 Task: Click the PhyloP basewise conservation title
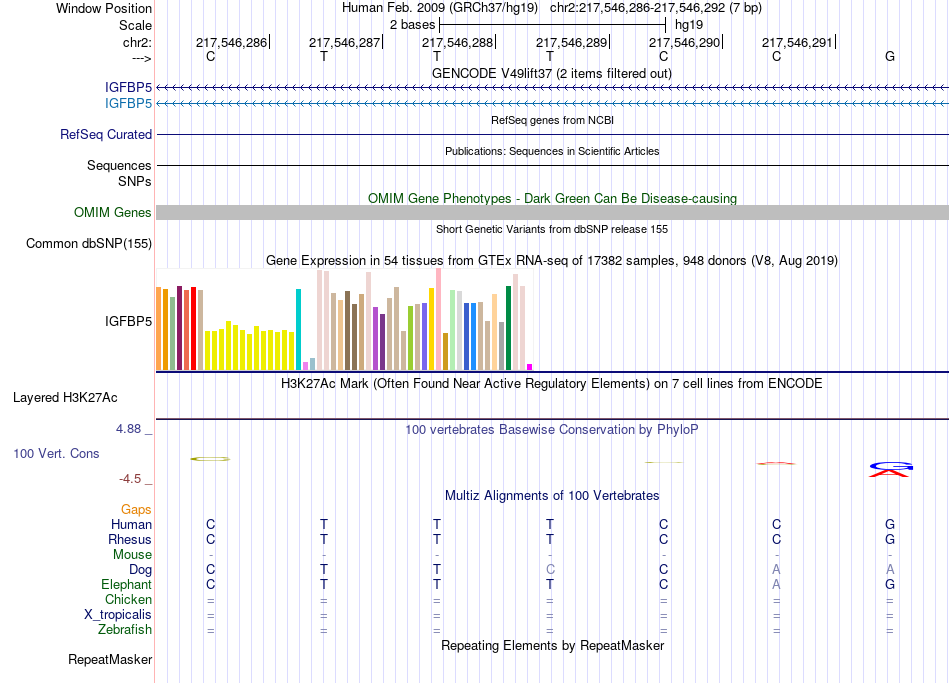click(x=551, y=430)
